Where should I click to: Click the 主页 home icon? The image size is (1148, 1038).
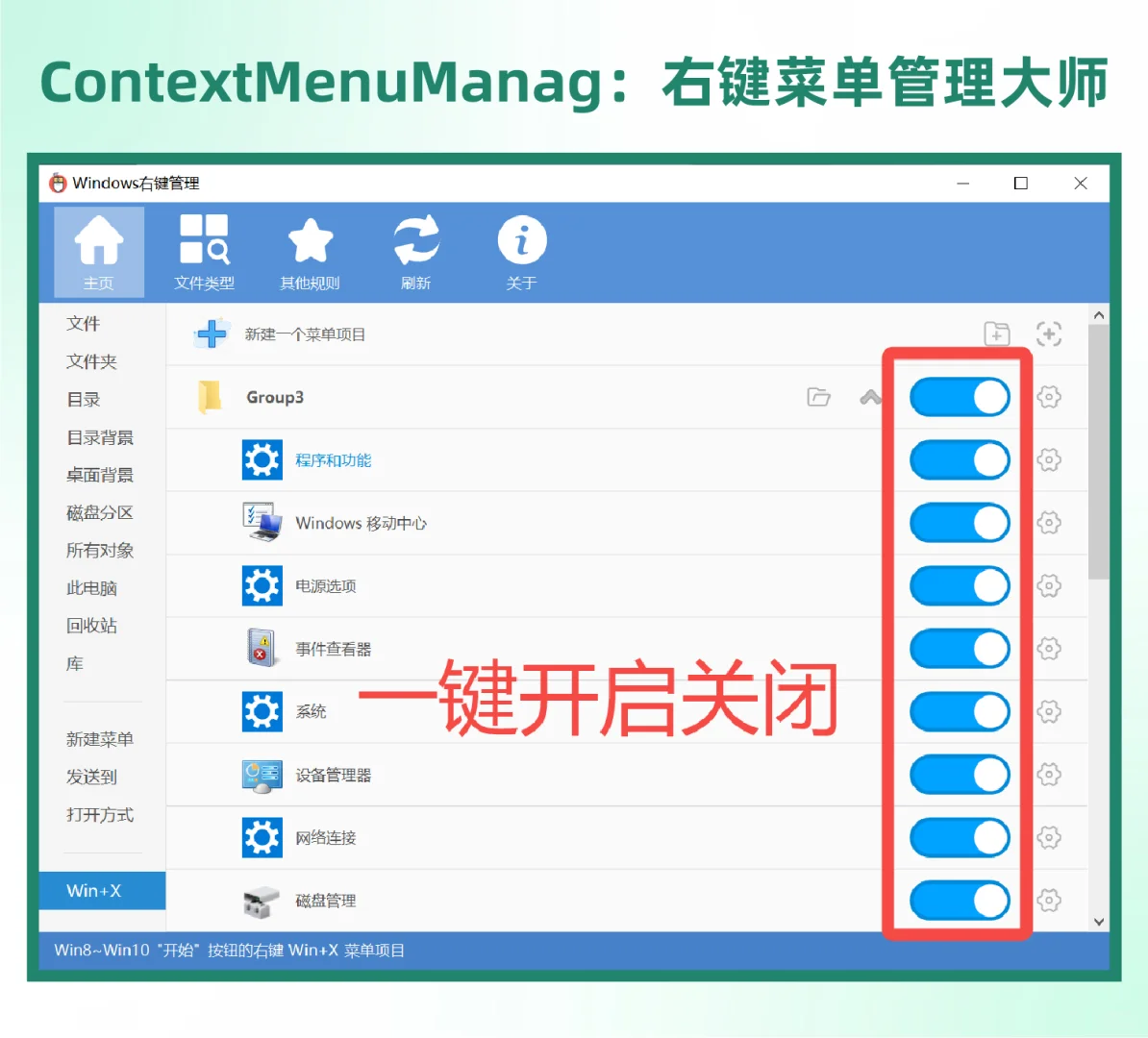point(99,252)
